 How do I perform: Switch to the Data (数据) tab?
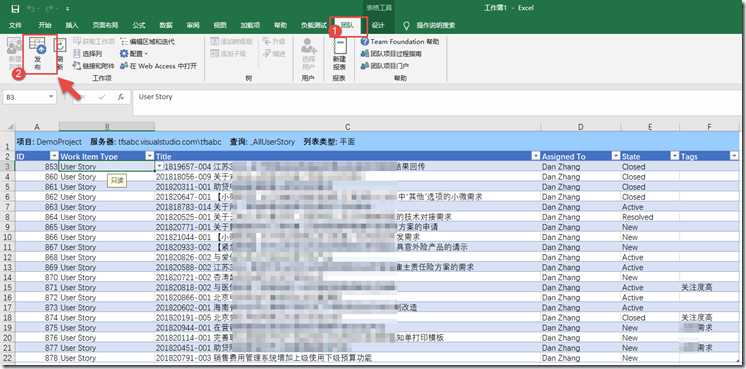point(166,25)
